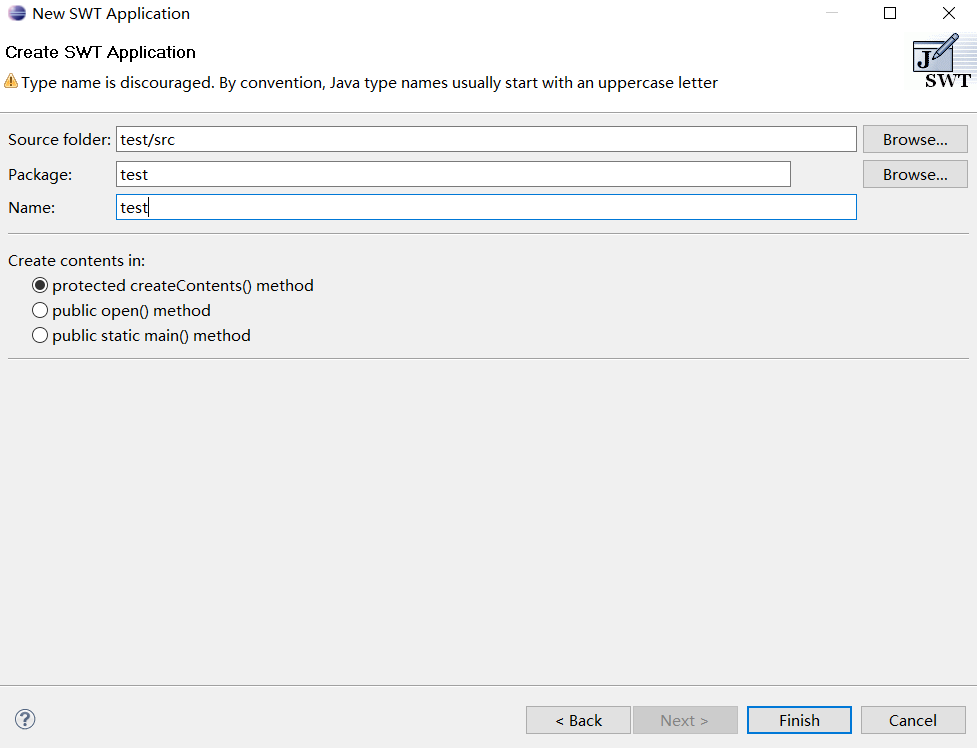Focus the Package input showing test
The height and width of the screenshot is (748, 977).
coord(450,173)
